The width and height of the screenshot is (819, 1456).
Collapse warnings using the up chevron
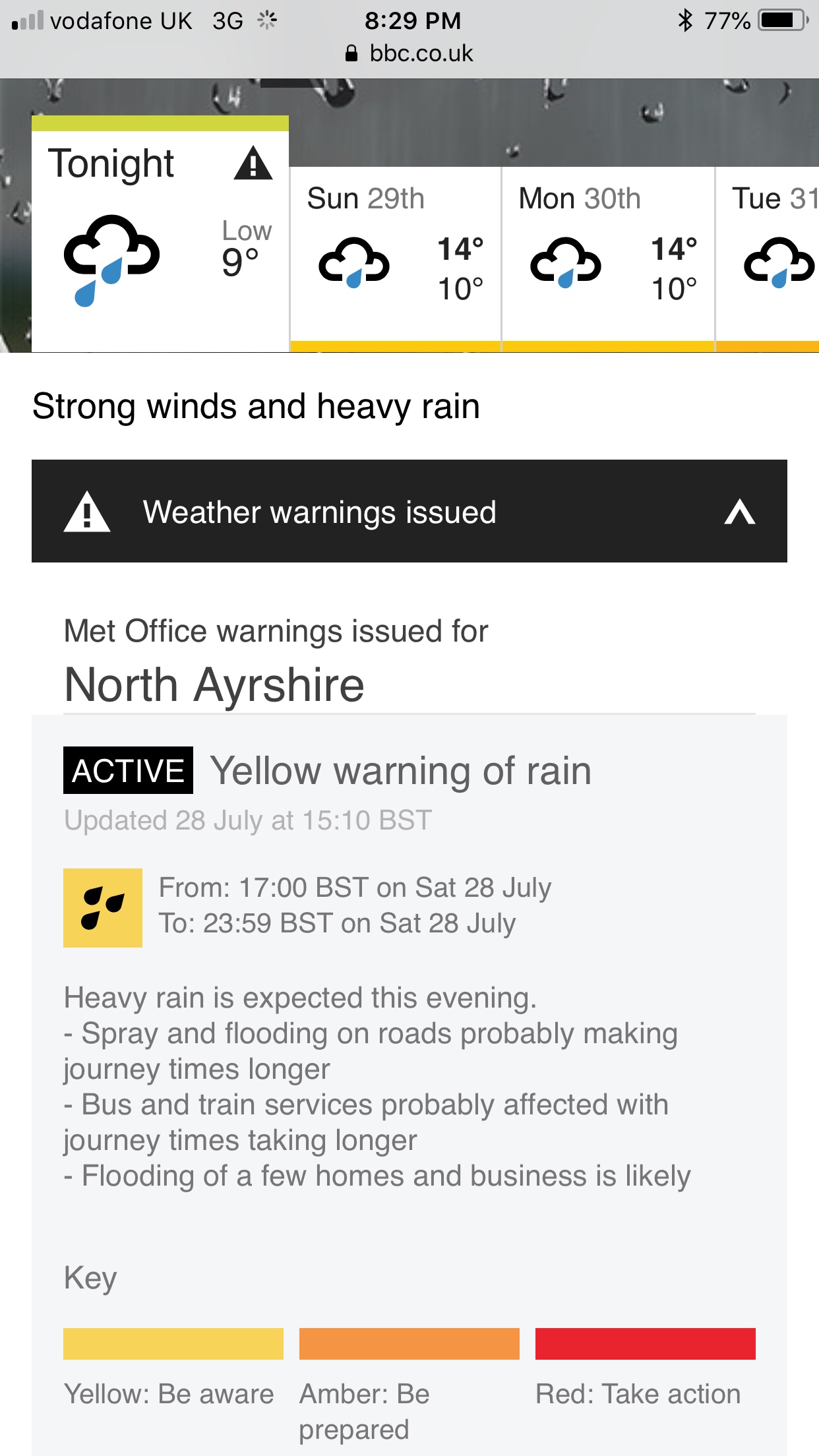[x=739, y=512]
